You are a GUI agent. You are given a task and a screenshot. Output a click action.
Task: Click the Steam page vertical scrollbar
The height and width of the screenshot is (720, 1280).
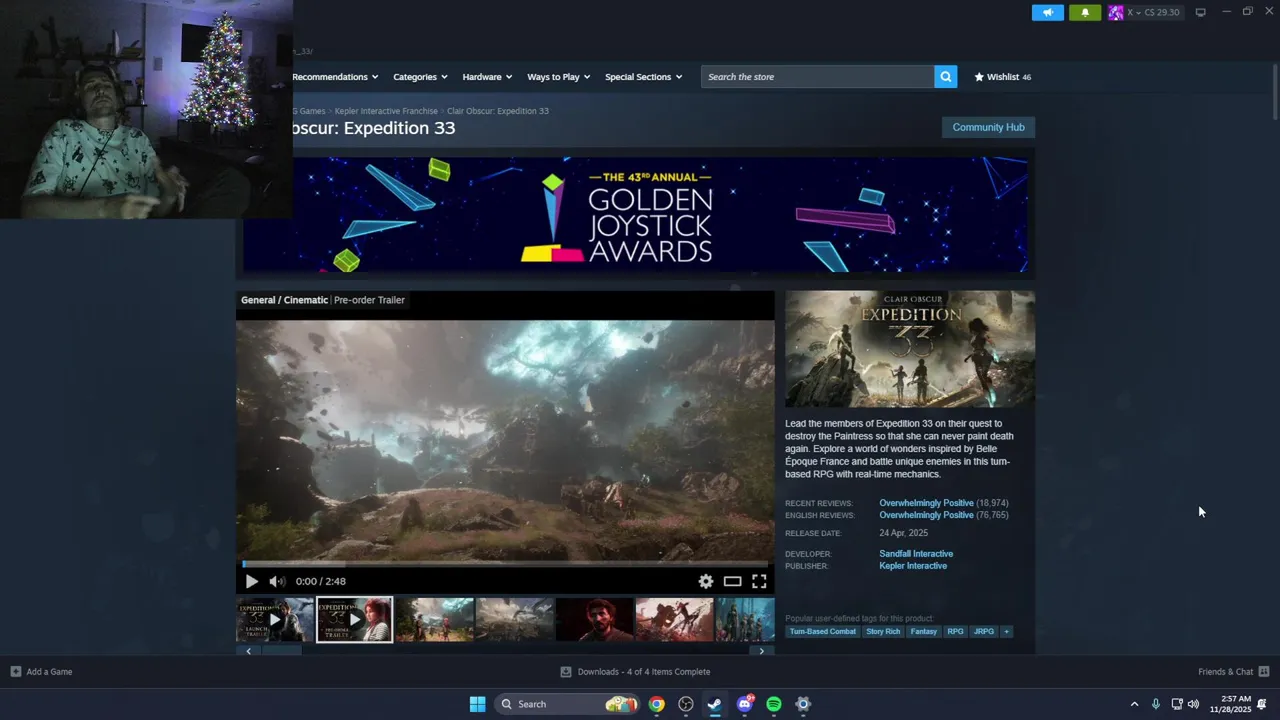click(x=1275, y=93)
